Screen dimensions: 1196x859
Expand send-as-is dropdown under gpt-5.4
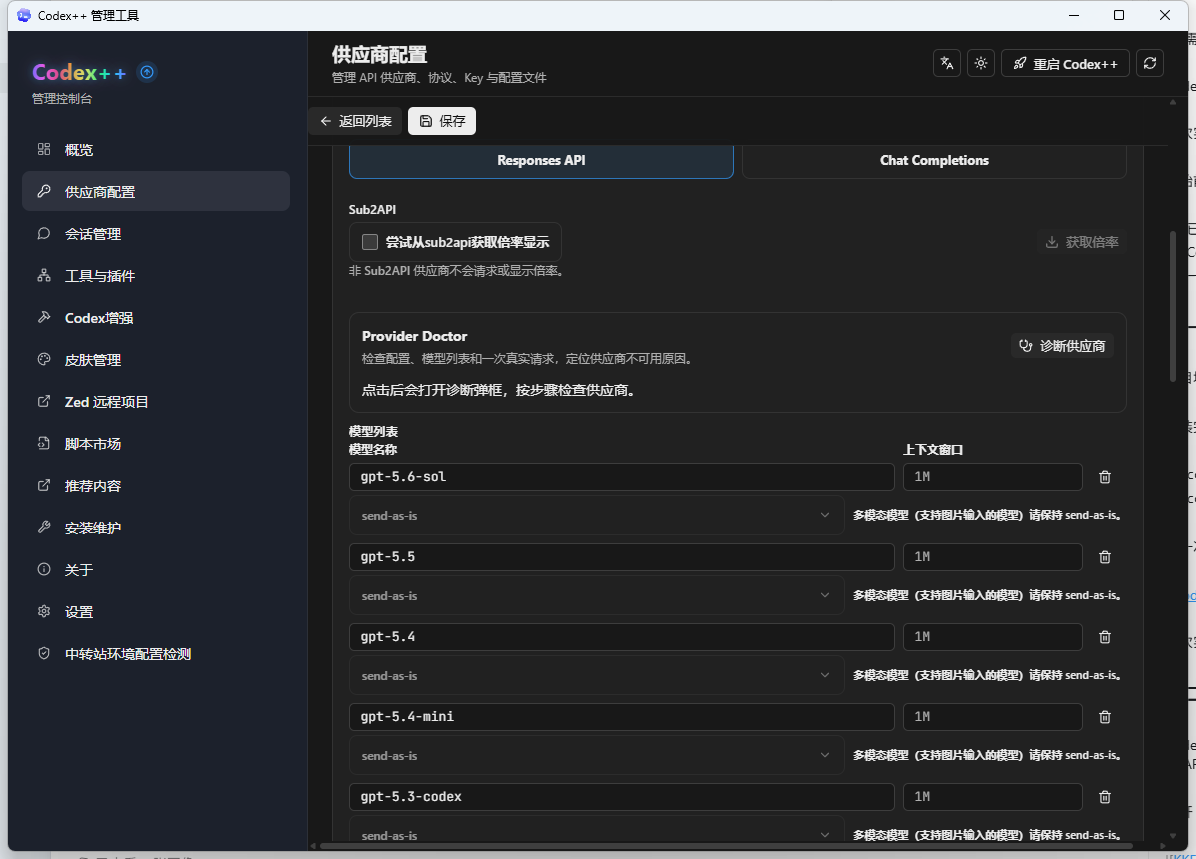(x=596, y=676)
